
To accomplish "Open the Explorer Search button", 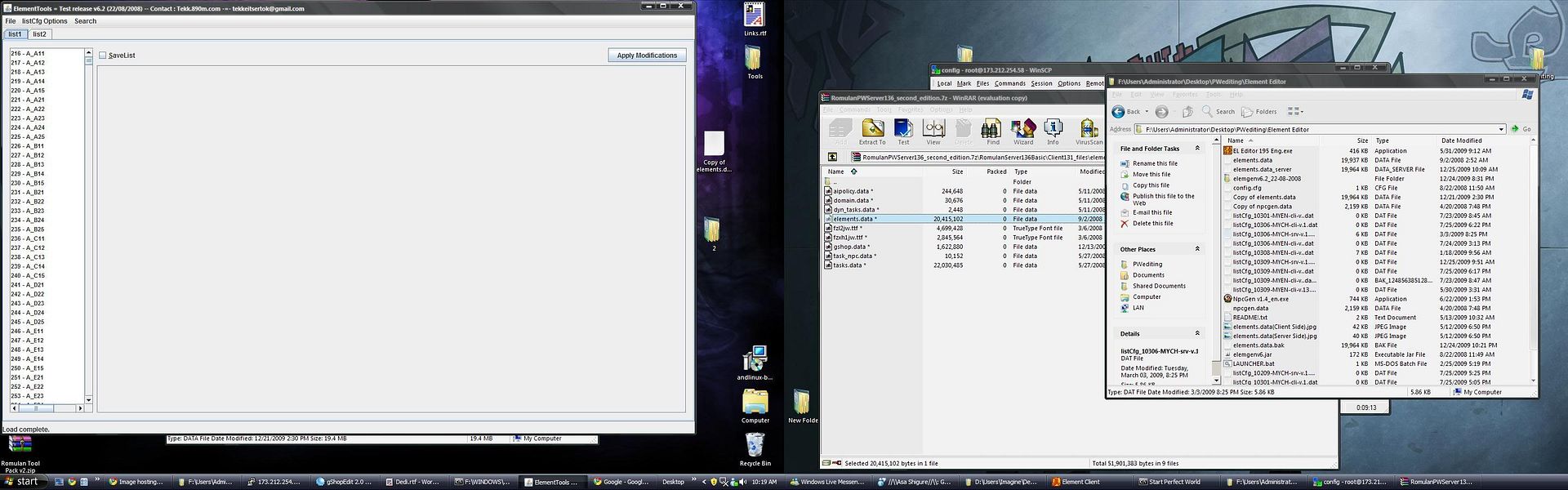I will [x=1218, y=112].
